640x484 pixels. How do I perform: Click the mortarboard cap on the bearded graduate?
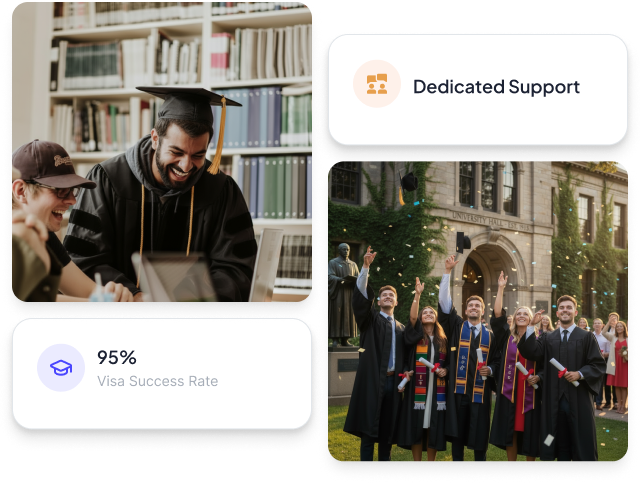[188, 104]
